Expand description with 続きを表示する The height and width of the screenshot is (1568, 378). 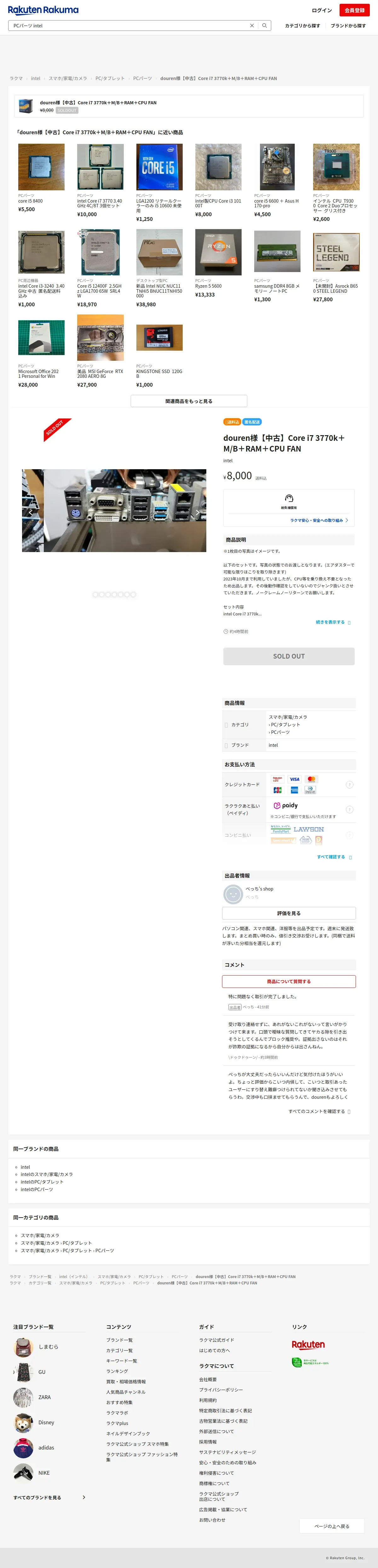333,622
